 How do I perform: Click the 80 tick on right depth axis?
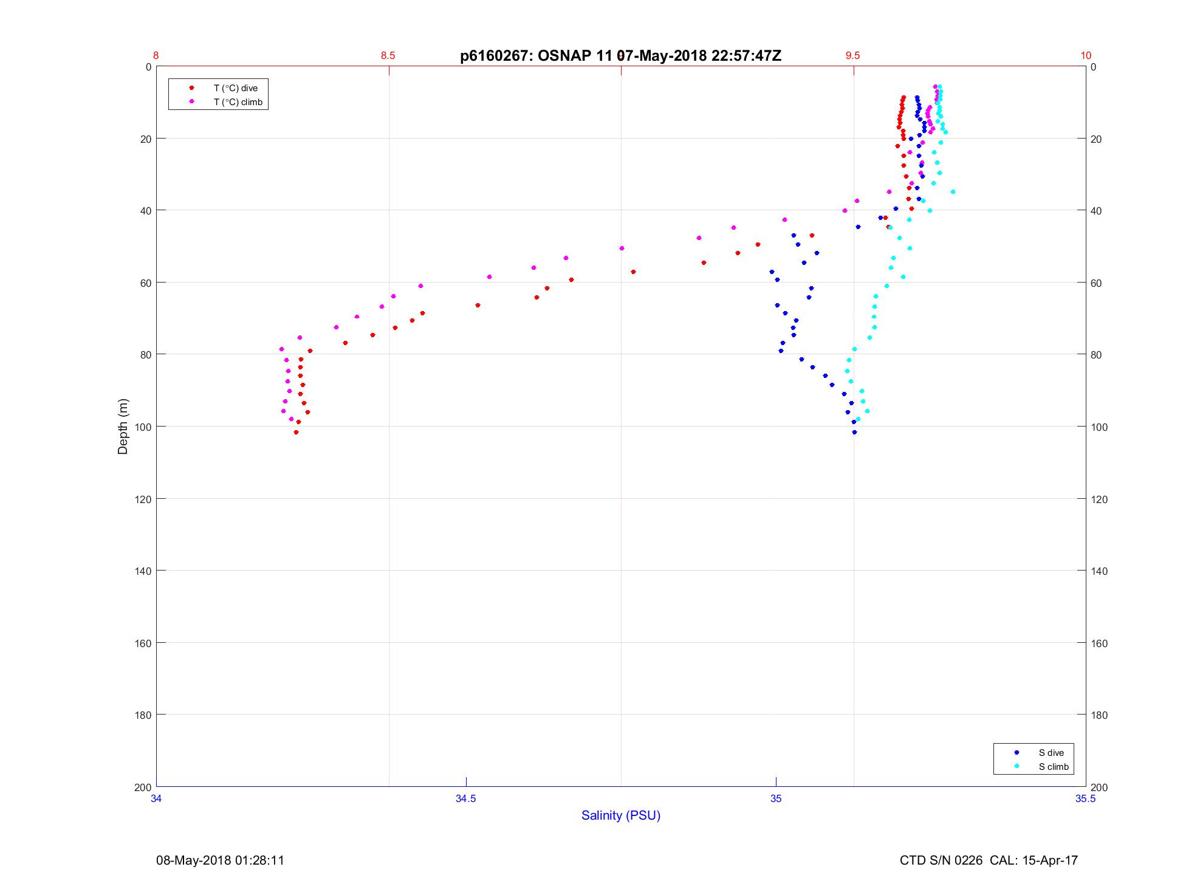coord(1097,355)
